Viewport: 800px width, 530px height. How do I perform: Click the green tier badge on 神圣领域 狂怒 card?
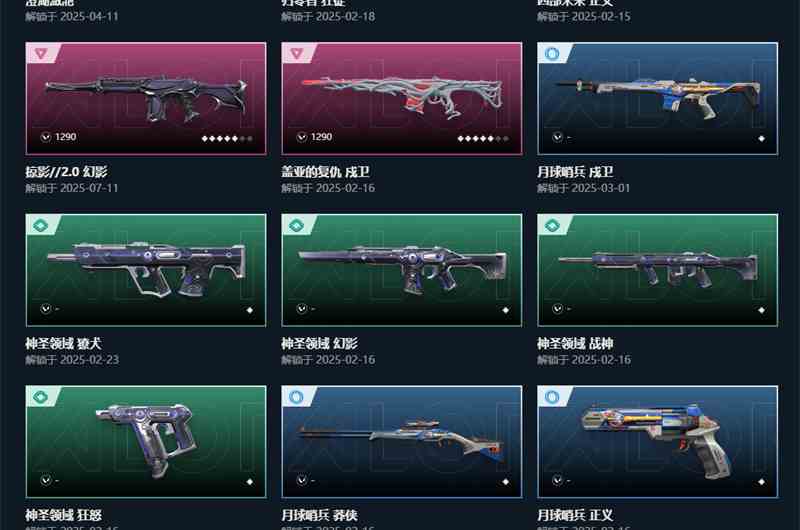(x=41, y=397)
